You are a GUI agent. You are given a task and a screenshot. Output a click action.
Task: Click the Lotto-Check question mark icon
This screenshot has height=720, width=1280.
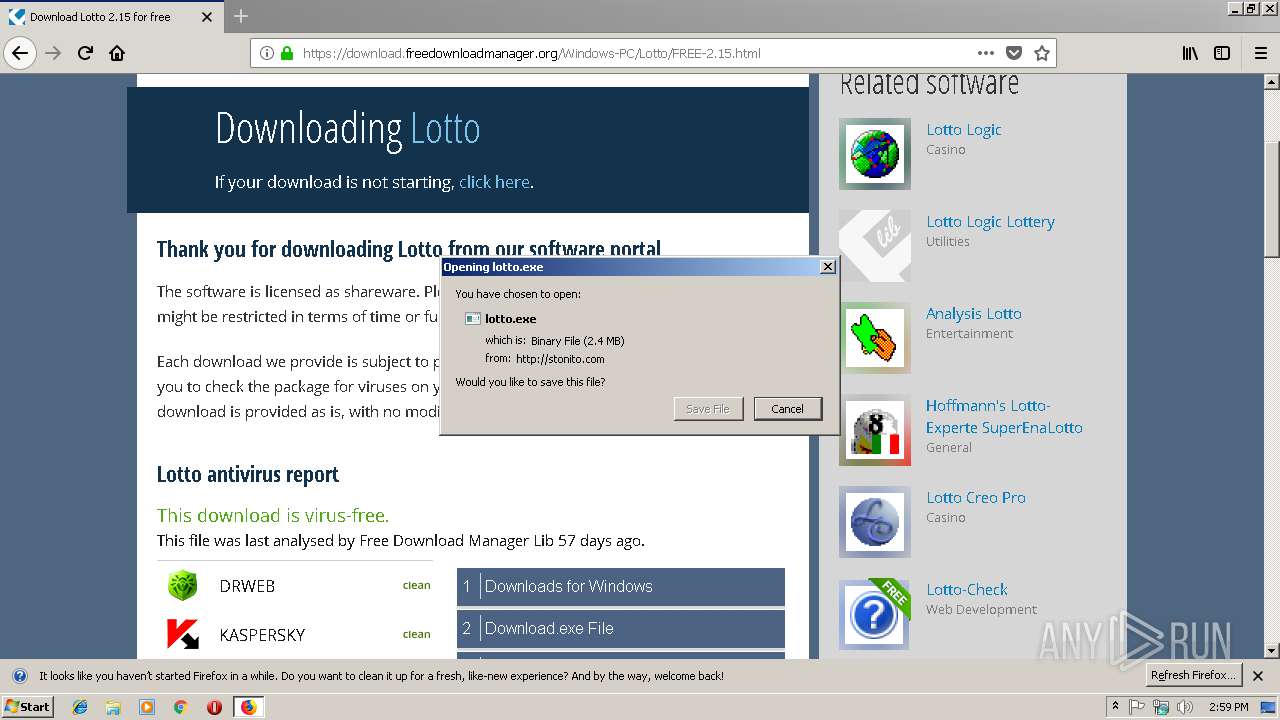(875, 614)
